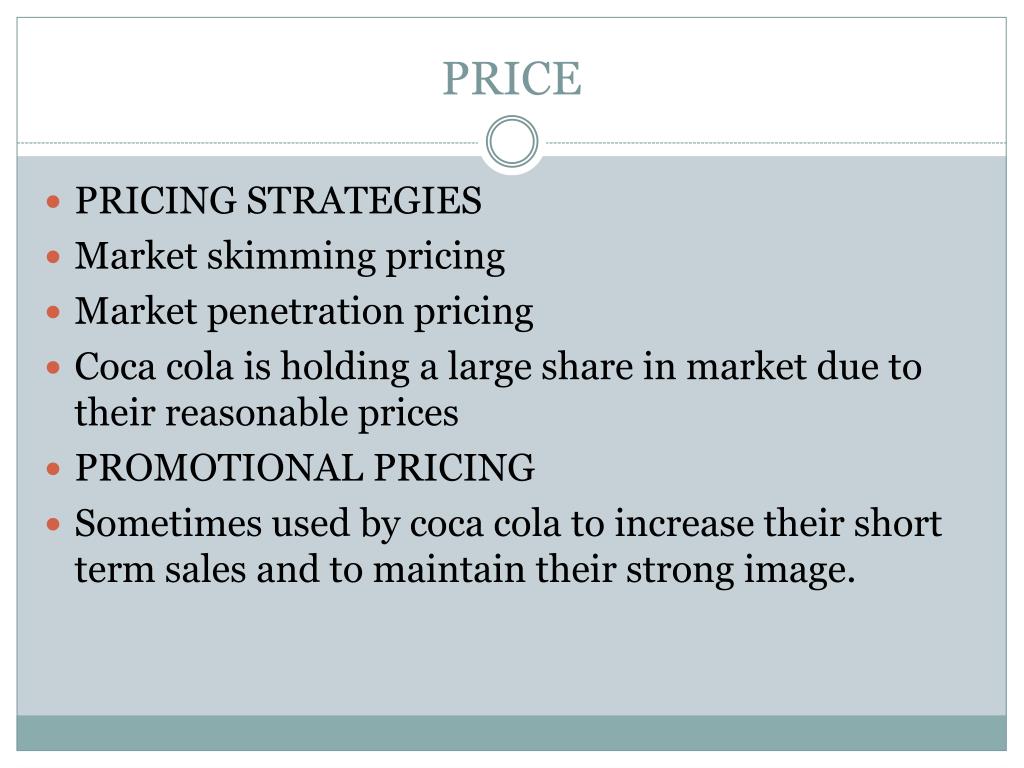Click the words 'their reasonable prices'
This screenshot has height=768, width=1024.
point(266,413)
